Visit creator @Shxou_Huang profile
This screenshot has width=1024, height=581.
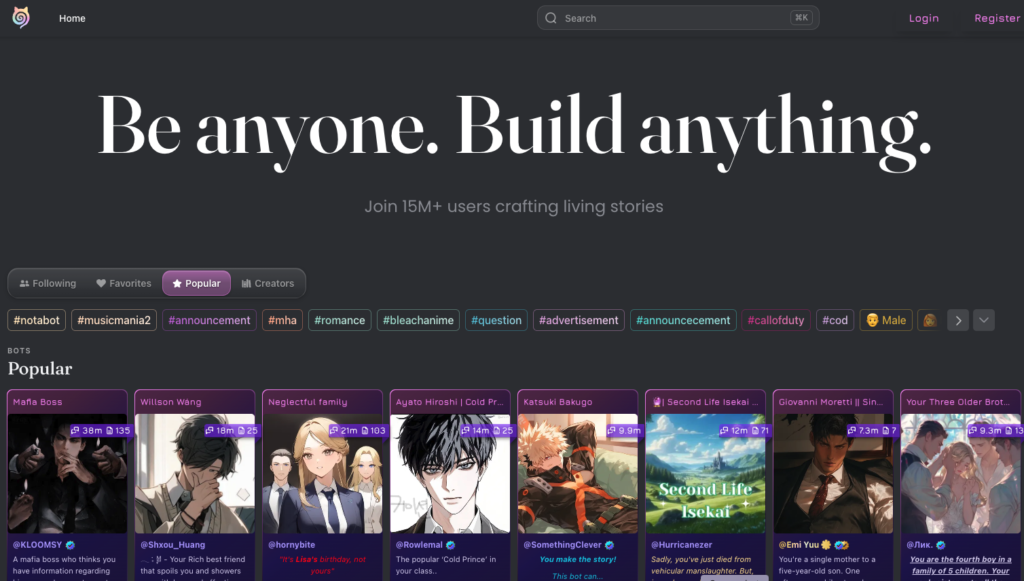pos(172,544)
